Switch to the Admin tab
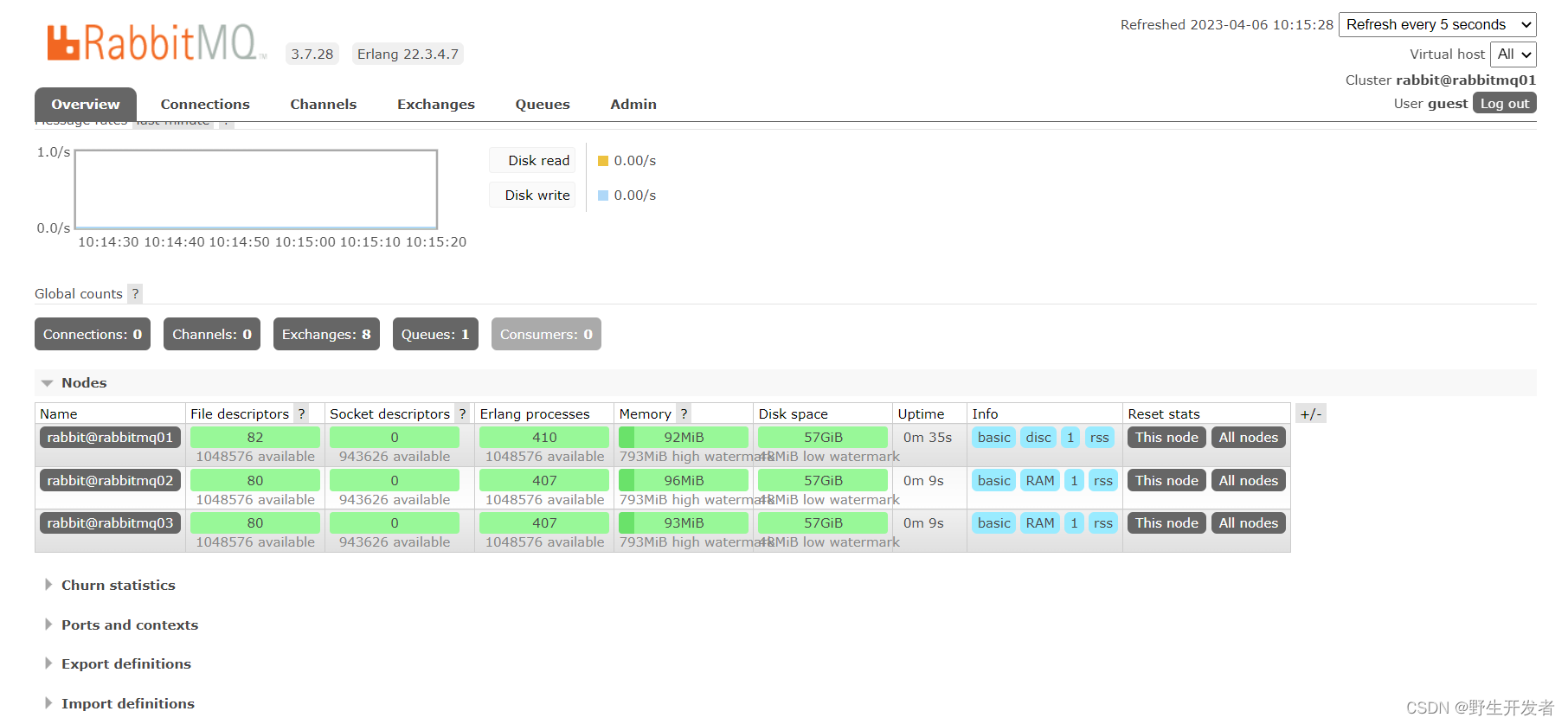 click(633, 105)
